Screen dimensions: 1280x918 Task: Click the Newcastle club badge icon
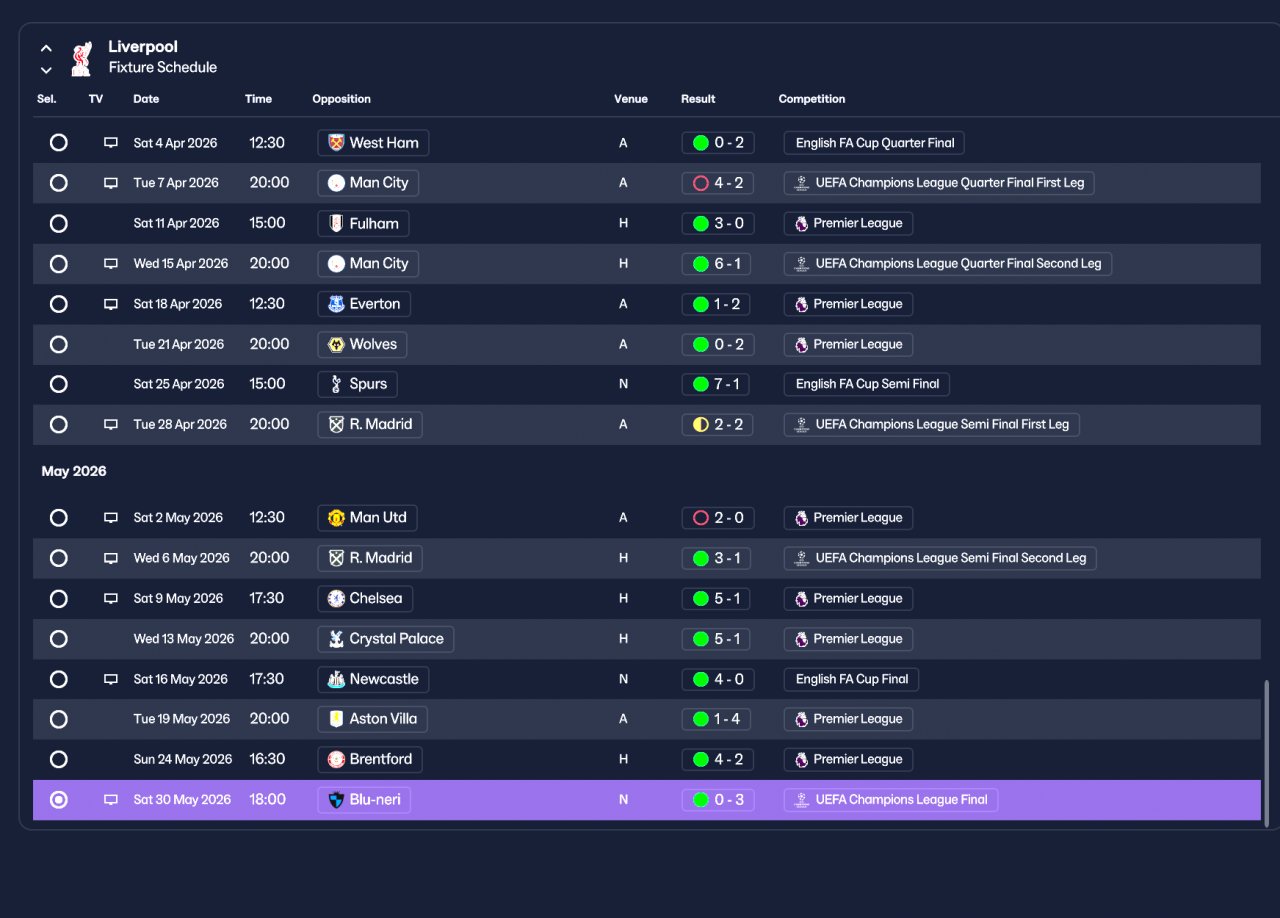pos(336,679)
